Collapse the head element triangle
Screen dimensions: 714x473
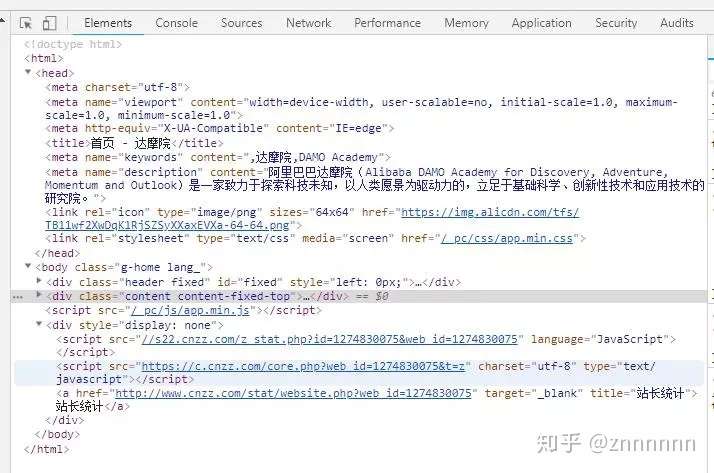[28, 72]
